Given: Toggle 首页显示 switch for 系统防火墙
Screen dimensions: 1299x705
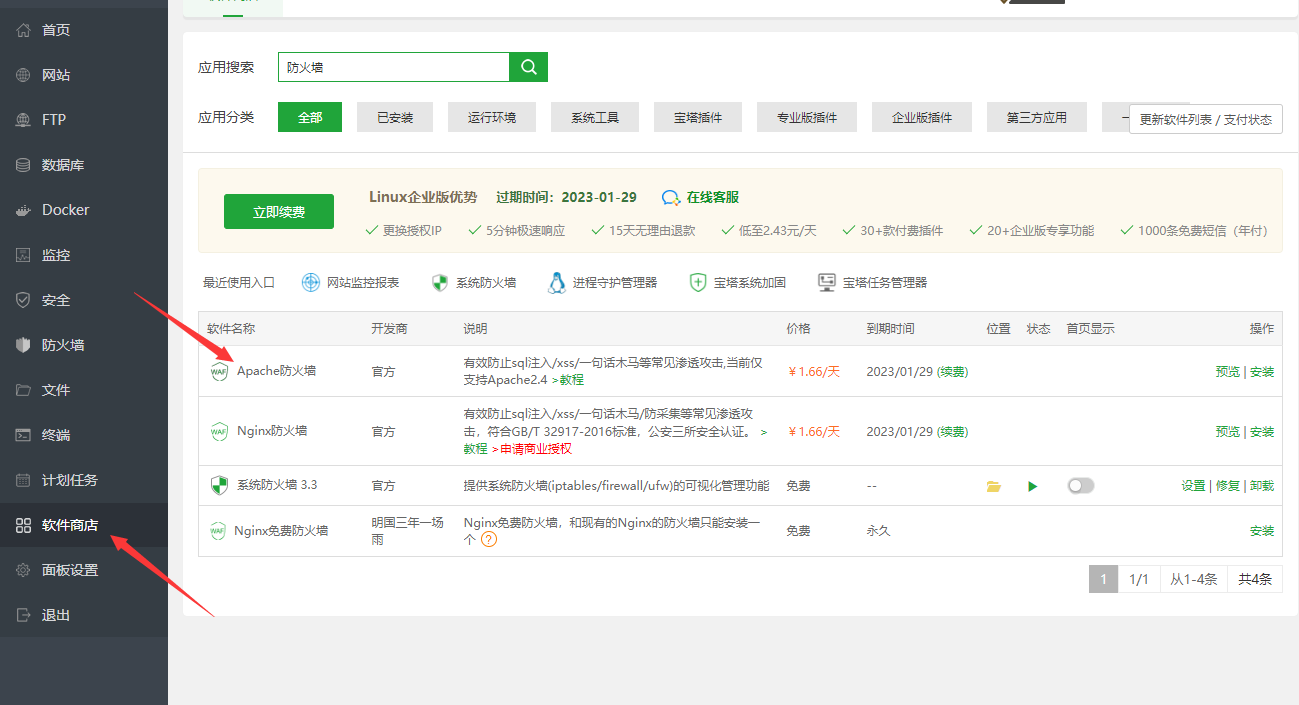Looking at the screenshot, I should (x=1081, y=485).
